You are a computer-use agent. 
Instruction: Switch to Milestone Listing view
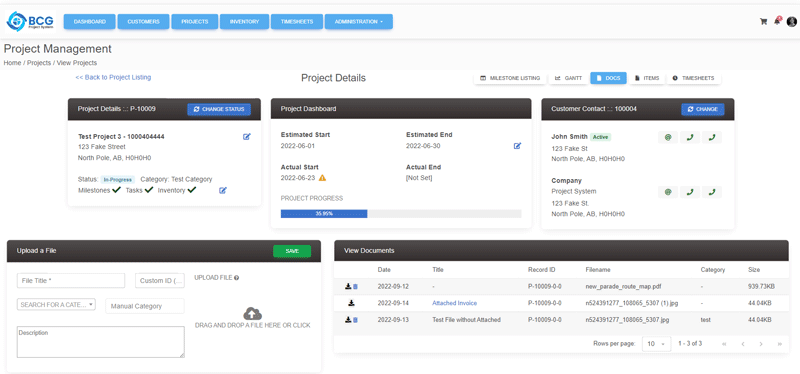[x=510, y=78]
